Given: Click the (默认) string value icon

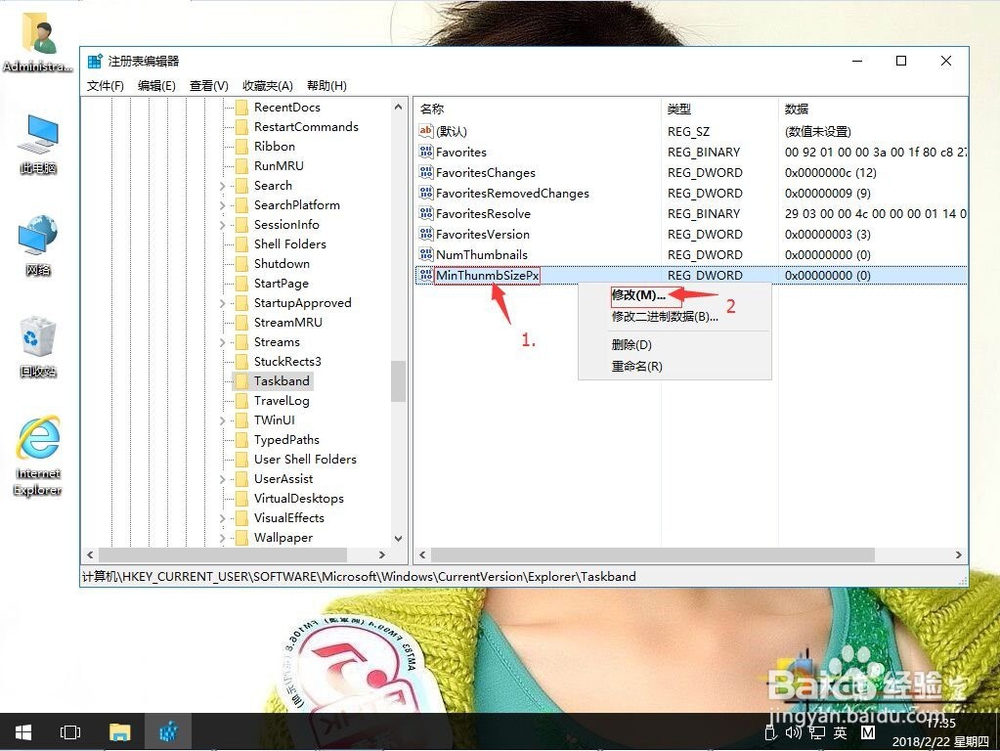Looking at the screenshot, I should tap(425, 131).
